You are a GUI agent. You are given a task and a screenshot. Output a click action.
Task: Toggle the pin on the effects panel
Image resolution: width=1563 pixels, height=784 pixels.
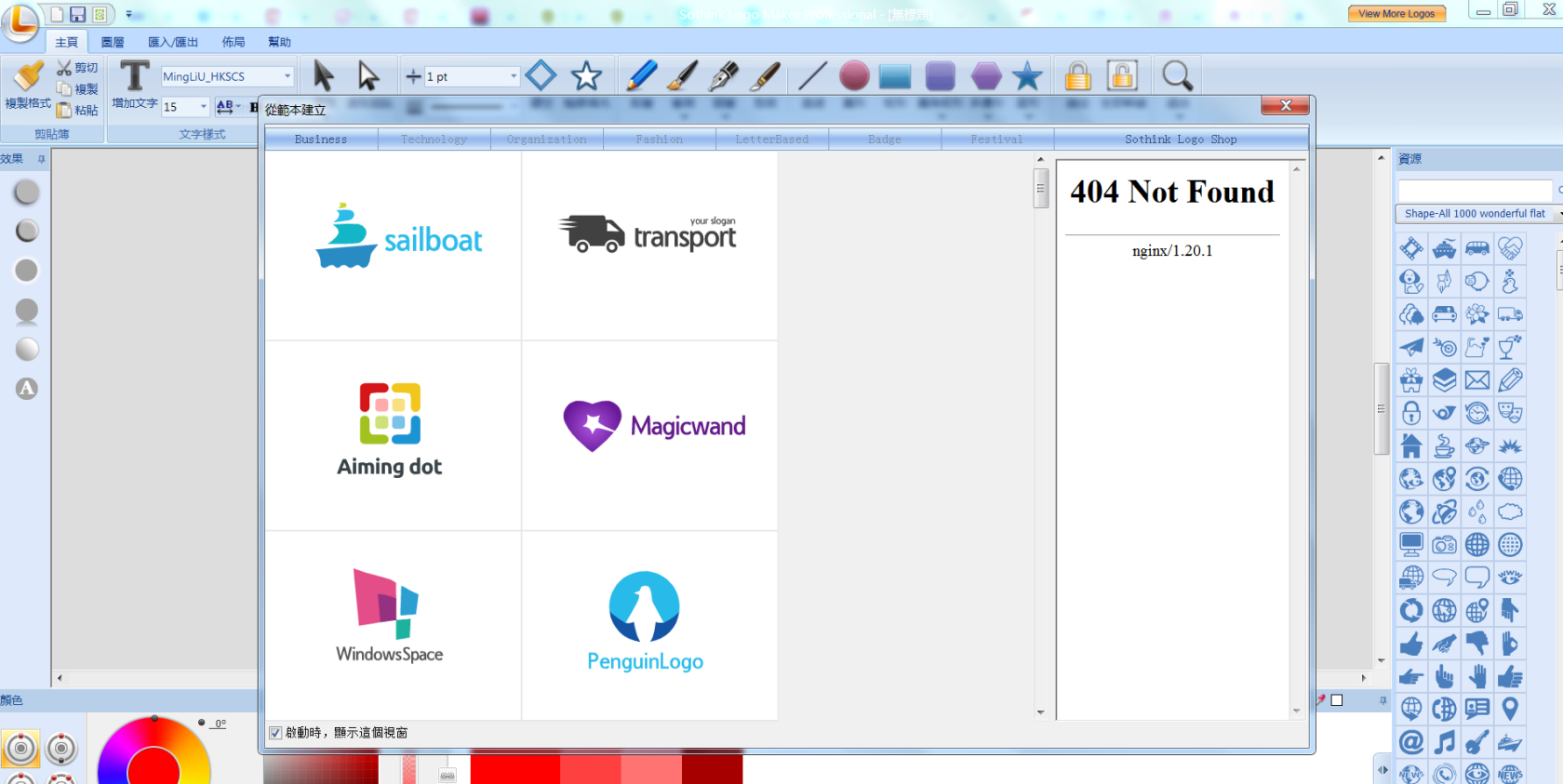[41, 159]
